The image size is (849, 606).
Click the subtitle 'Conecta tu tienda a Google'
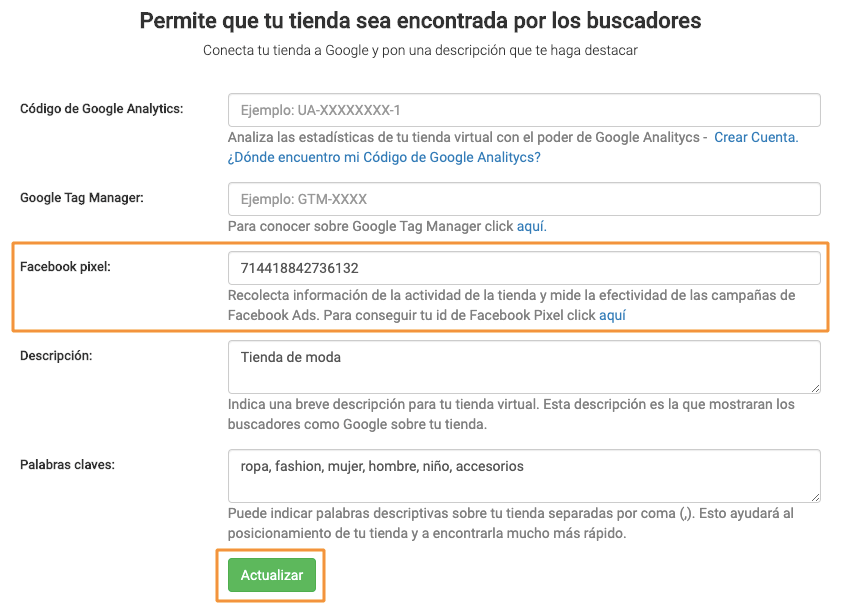tap(420, 50)
